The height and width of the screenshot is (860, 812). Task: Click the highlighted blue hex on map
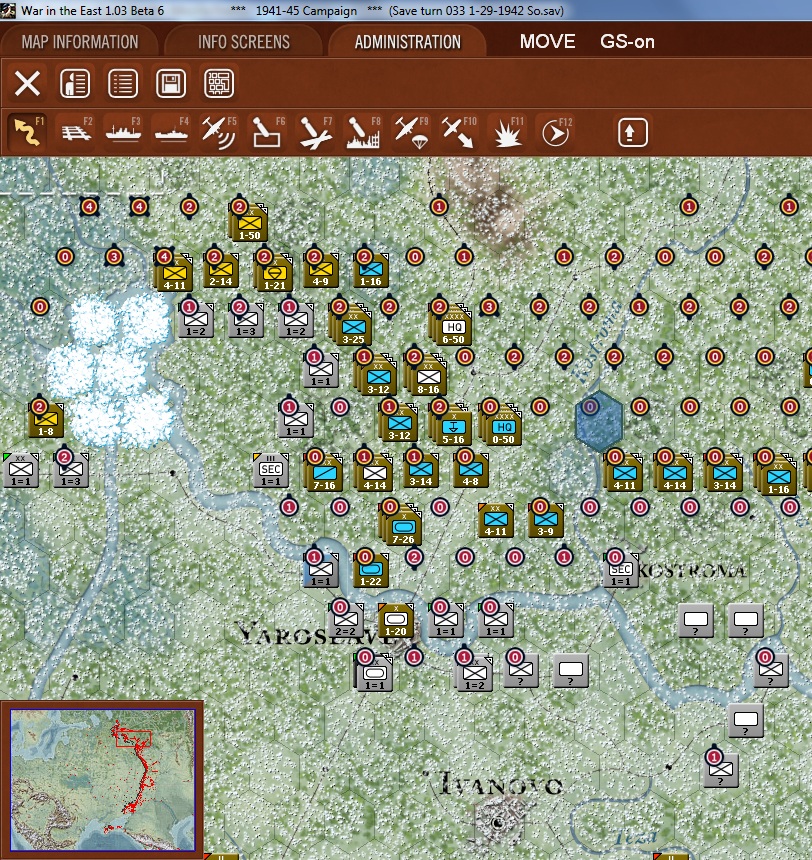pyautogui.click(x=599, y=421)
